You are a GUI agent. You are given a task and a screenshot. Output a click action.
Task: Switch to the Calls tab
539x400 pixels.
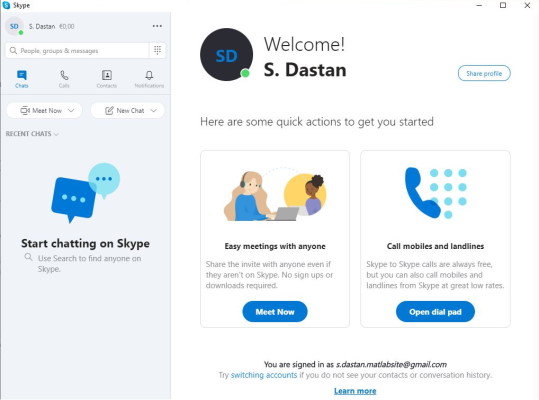pos(64,79)
